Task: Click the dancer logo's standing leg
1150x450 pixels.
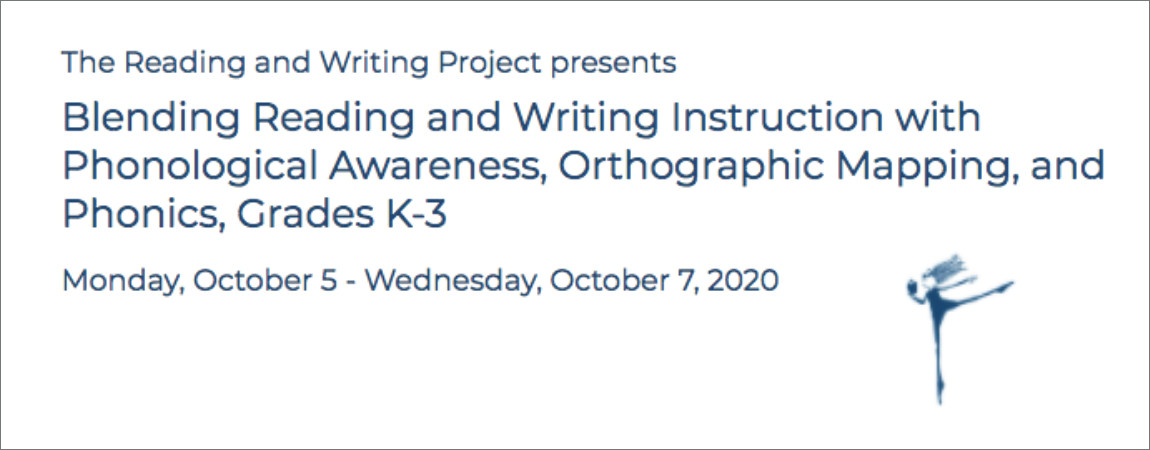Action: point(939,359)
